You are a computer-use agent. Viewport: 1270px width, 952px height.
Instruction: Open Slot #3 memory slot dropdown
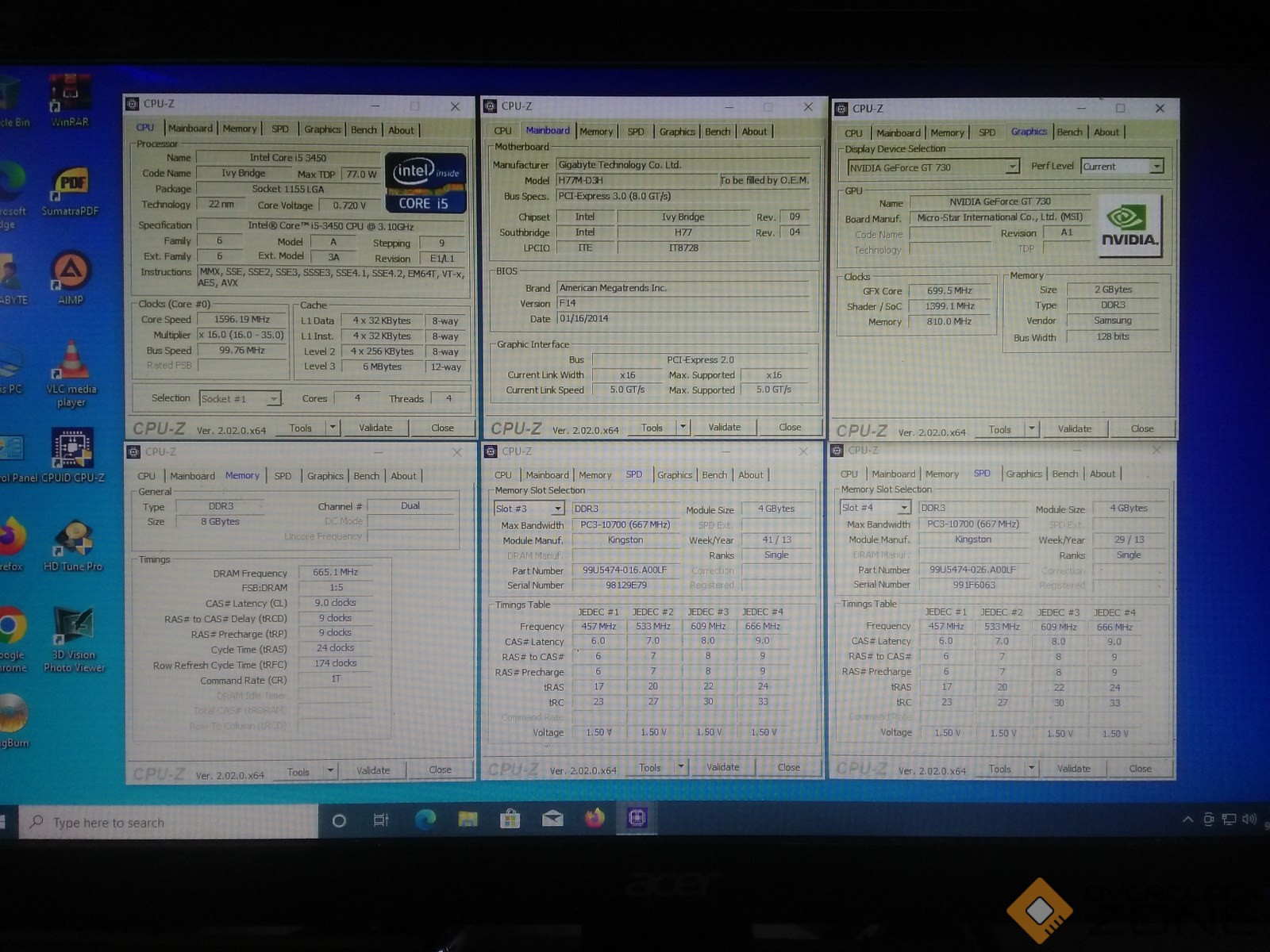[x=529, y=509]
